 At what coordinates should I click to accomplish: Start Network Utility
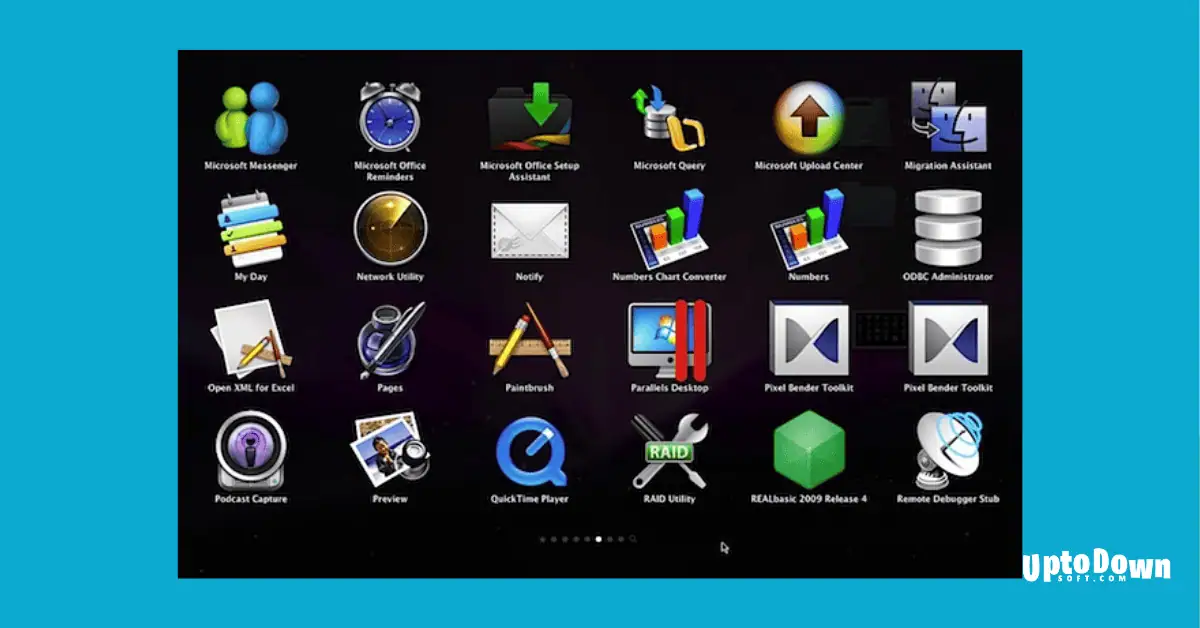pos(388,230)
